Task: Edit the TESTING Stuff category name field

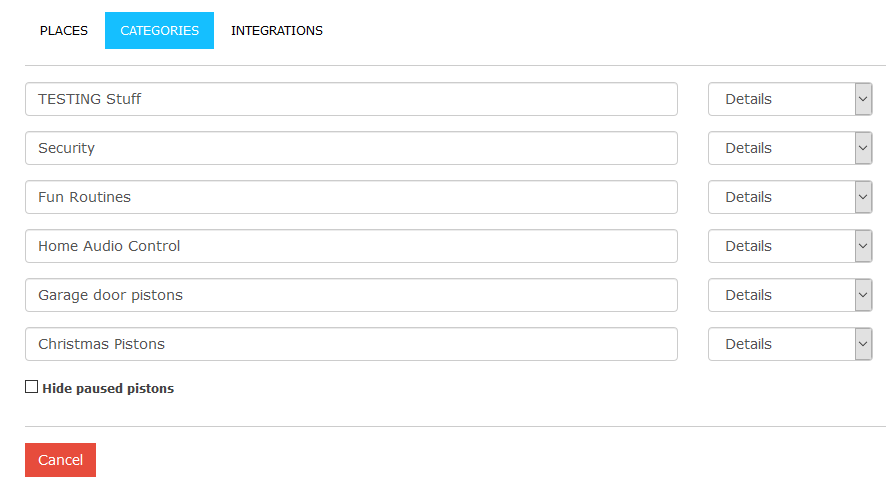Action: [x=351, y=99]
